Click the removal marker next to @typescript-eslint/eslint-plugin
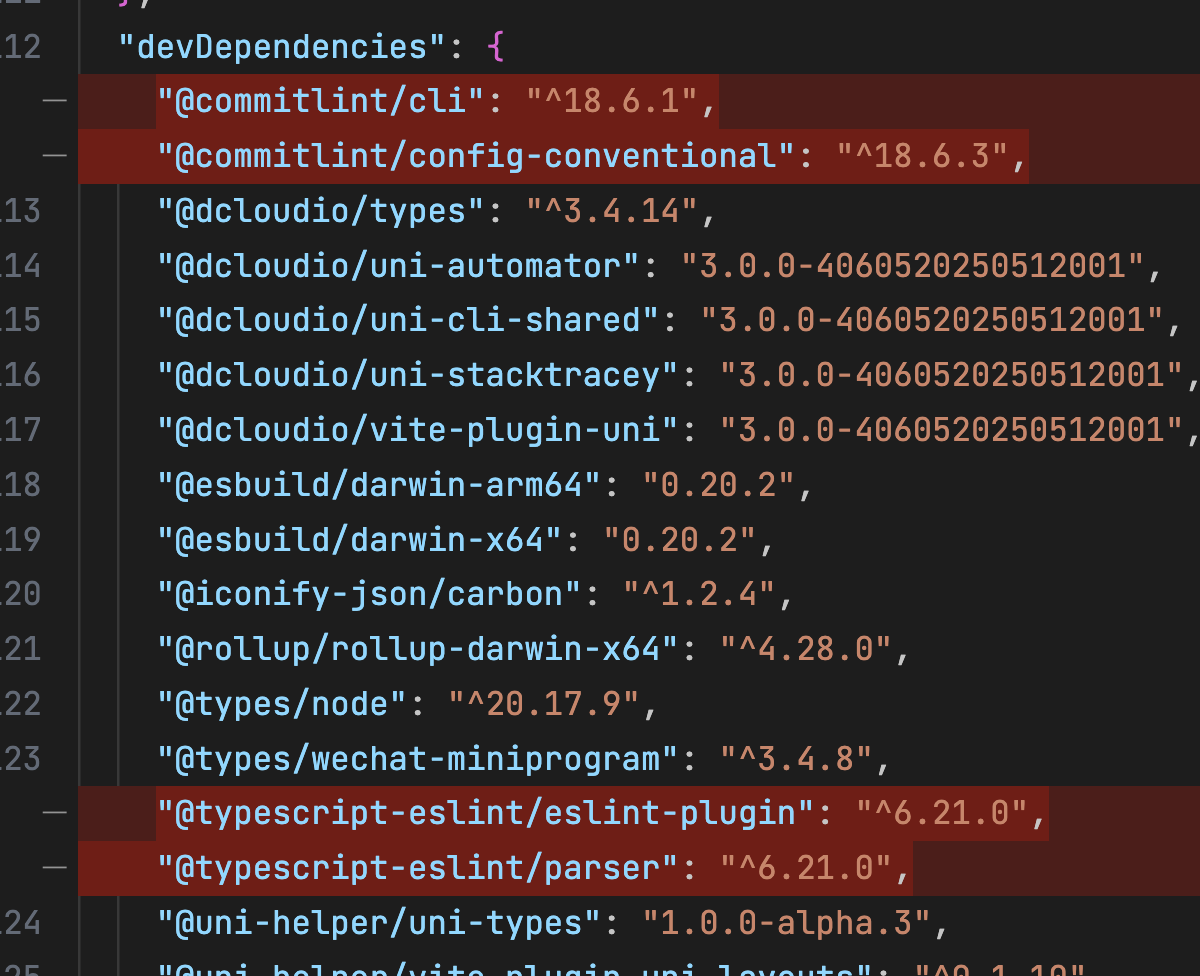This screenshot has width=1200, height=976. (x=55, y=813)
